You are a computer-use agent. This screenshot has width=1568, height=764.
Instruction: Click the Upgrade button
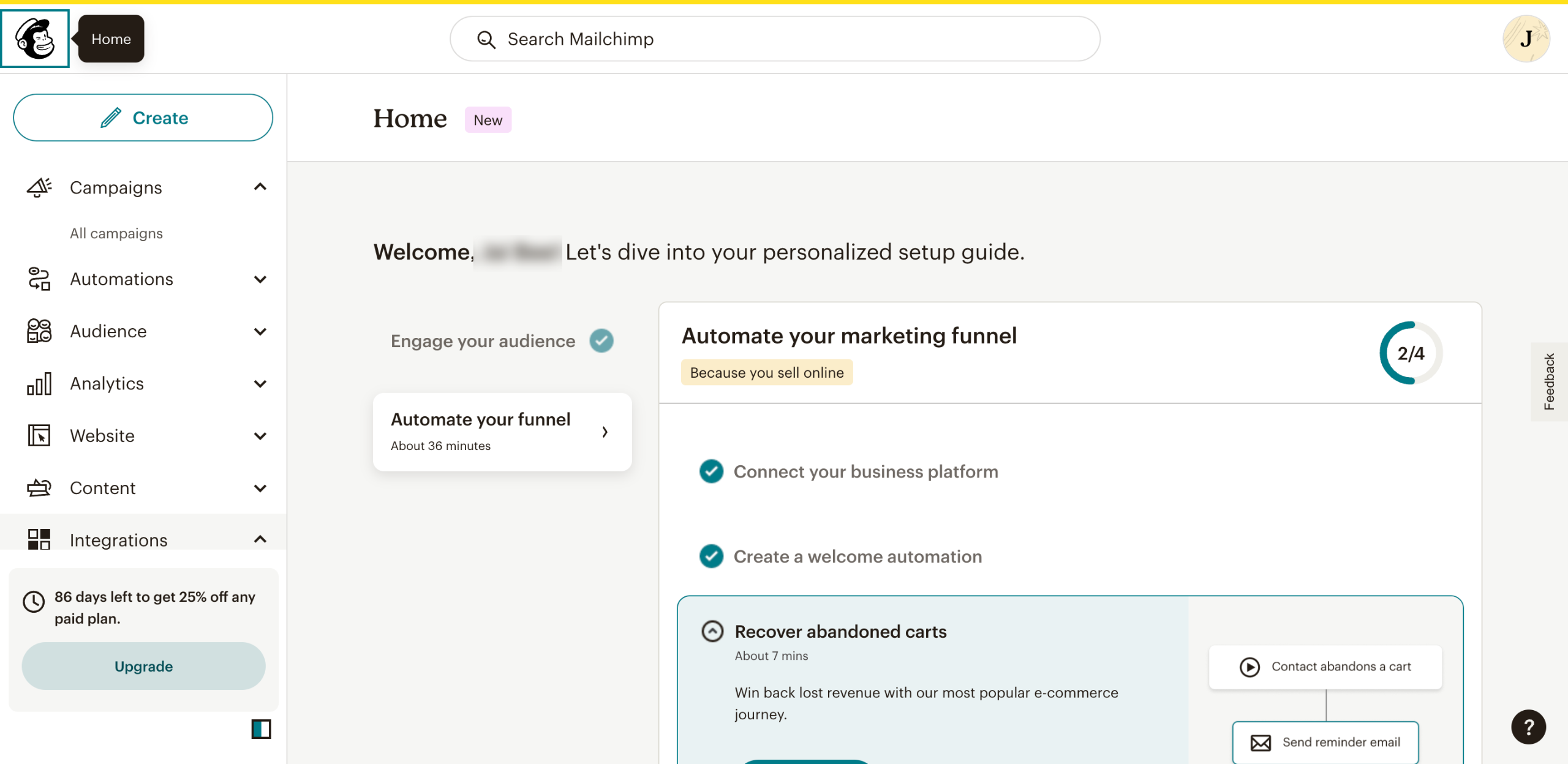[143, 666]
